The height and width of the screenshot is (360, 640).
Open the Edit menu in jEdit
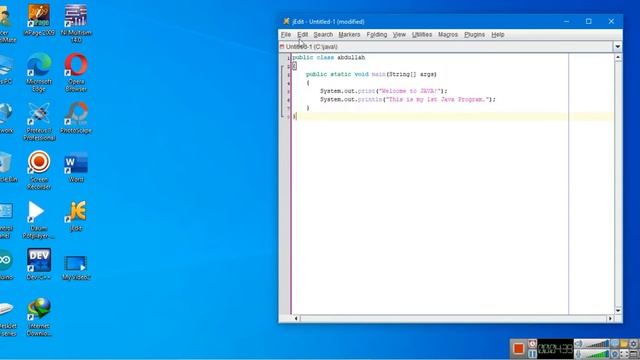[x=302, y=35]
